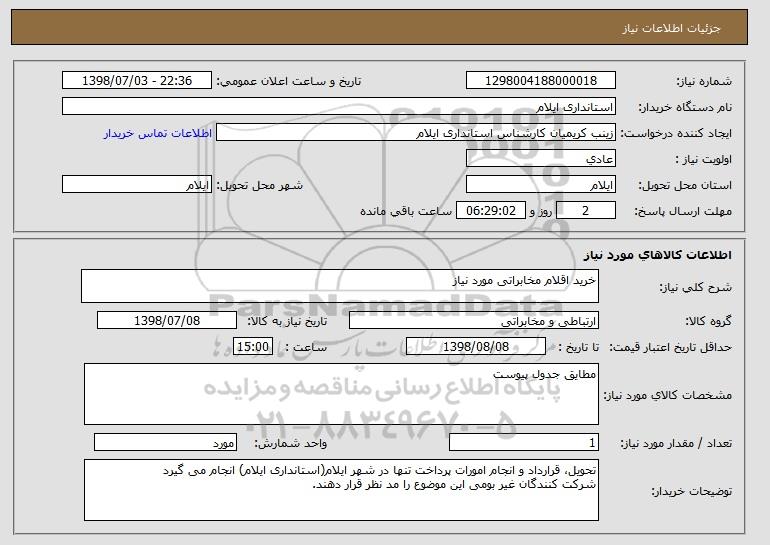Click the label حداقل تاریخ اعتبار قیمت
This screenshot has width=770, height=545.
coord(671,347)
